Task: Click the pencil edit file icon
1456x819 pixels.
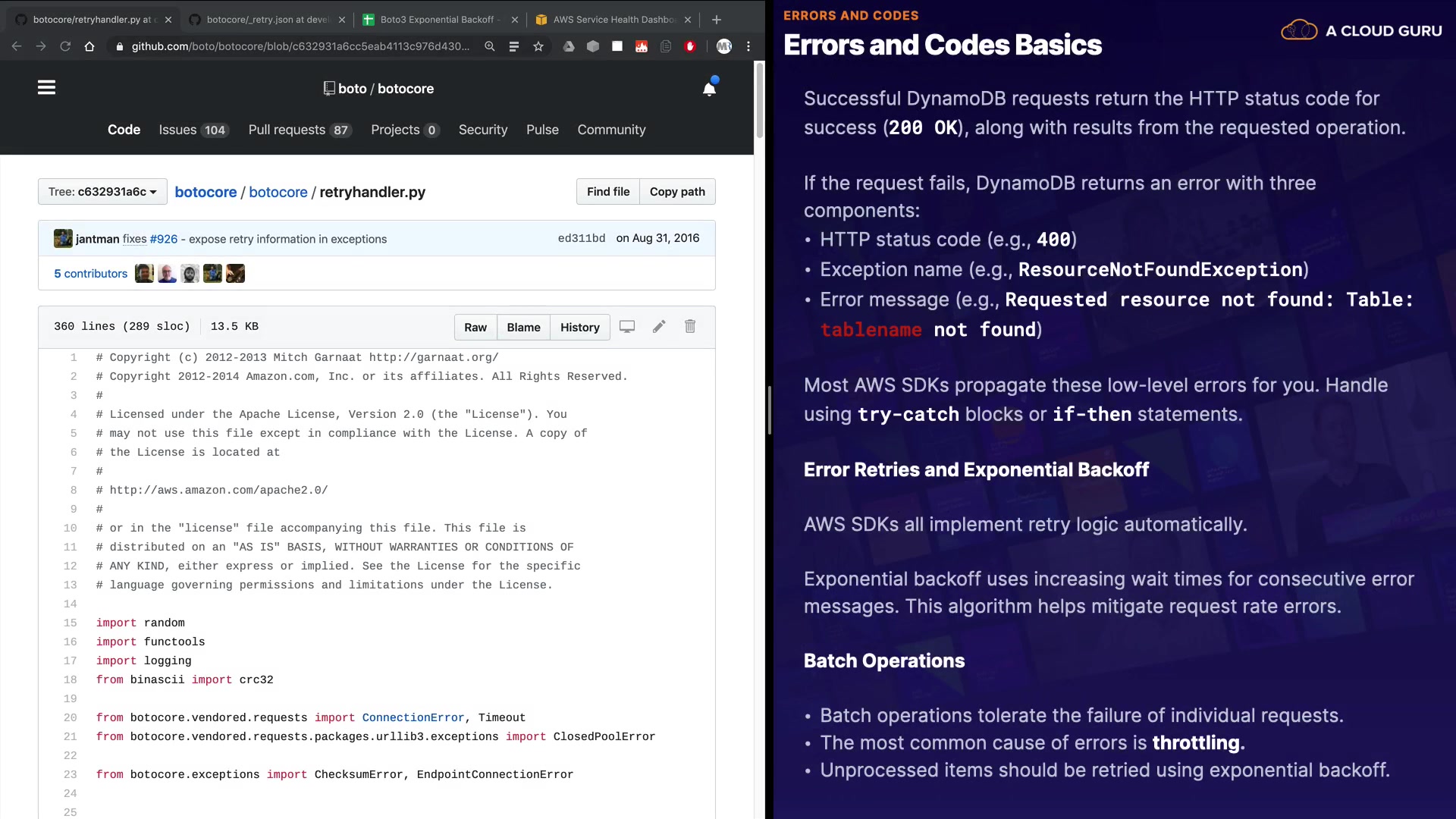Action: pyautogui.click(x=659, y=326)
